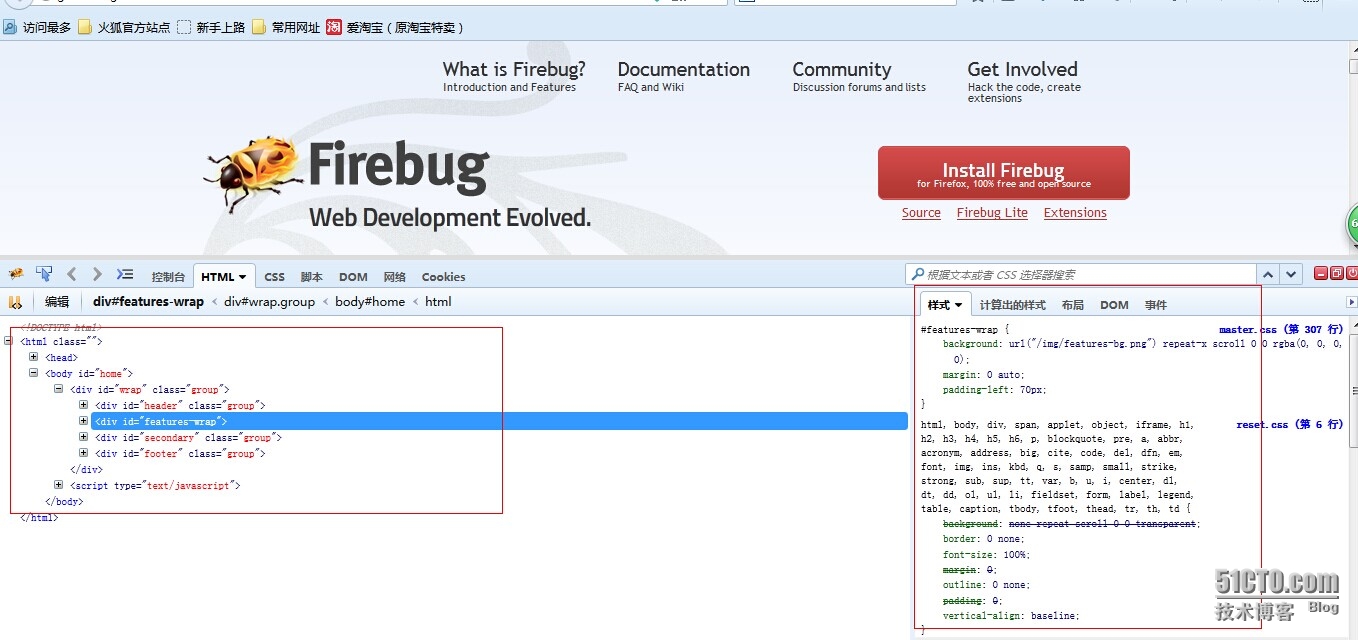Expand the features-wrap div node

pos(83,421)
